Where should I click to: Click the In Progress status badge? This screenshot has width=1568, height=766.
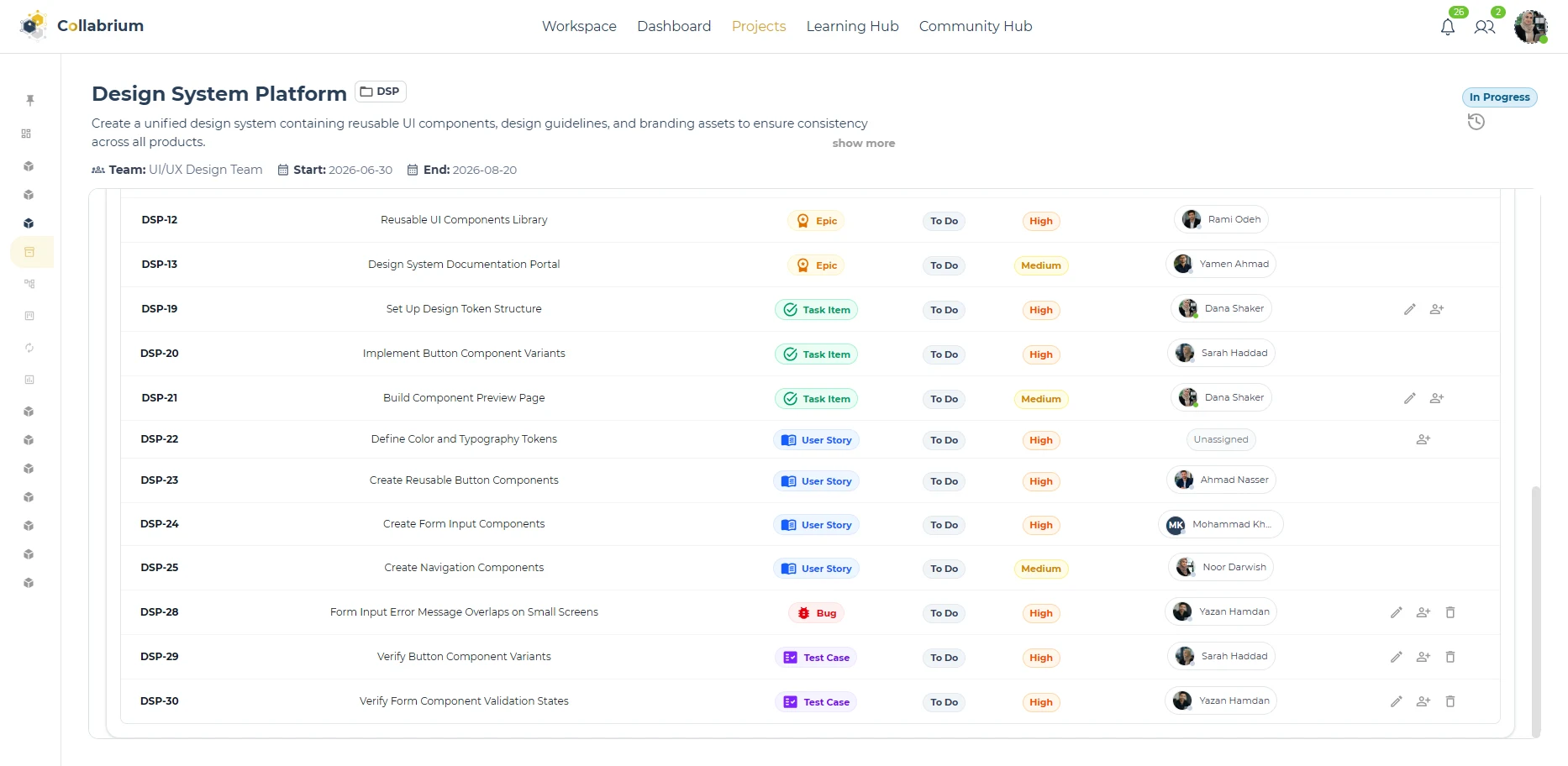click(1499, 97)
